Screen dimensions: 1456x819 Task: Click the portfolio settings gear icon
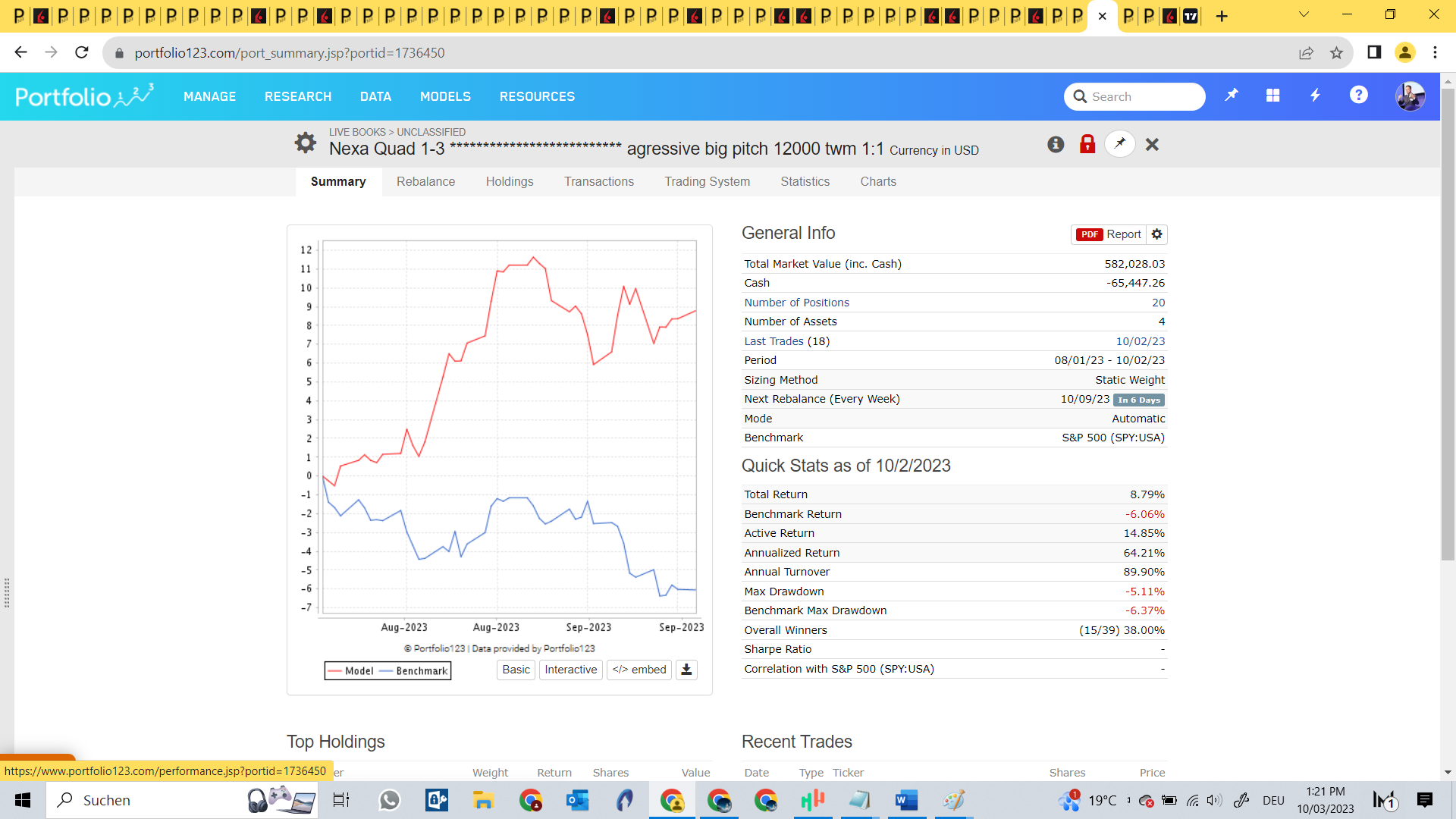[305, 143]
